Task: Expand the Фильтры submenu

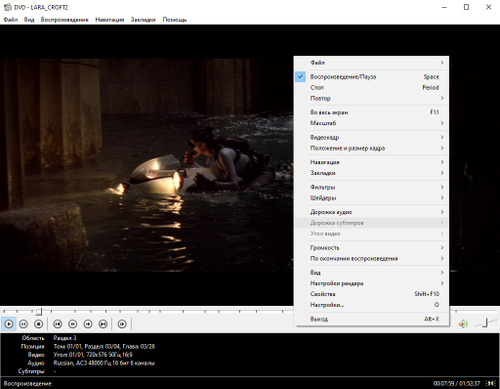Action: pyautogui.click(x=372, y=187)
